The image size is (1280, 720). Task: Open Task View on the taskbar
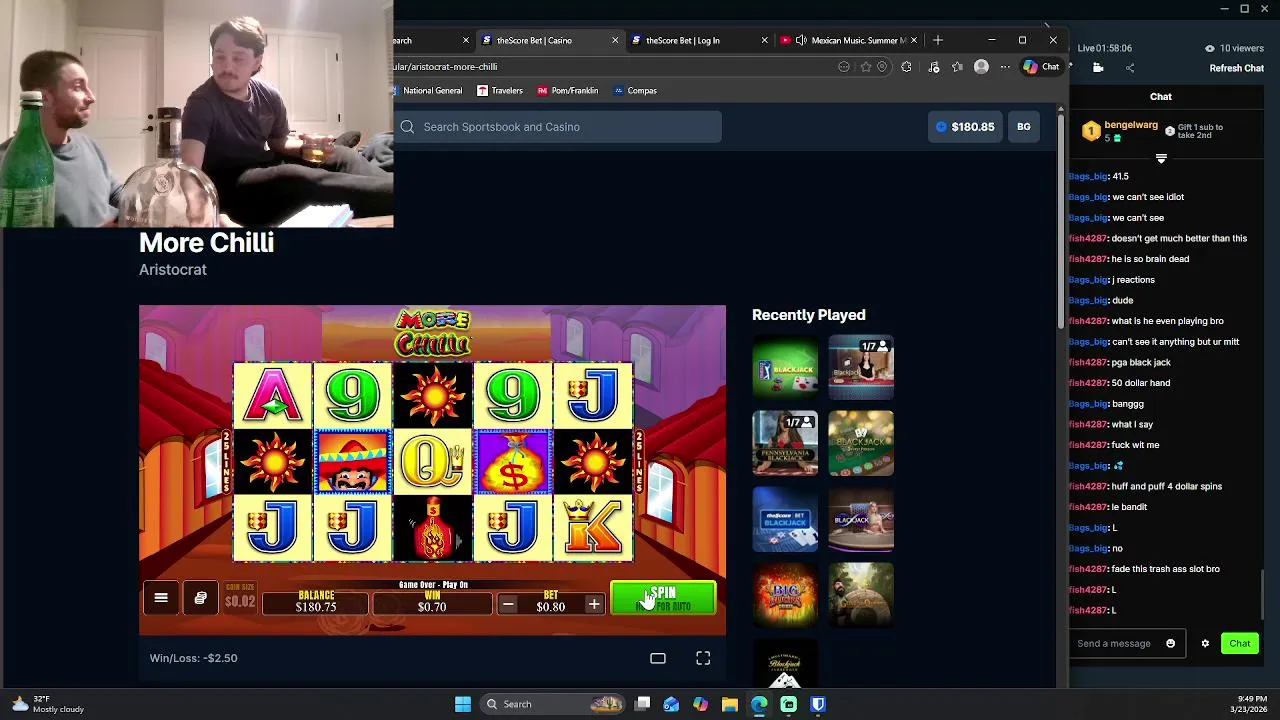[x=643, y=704]
